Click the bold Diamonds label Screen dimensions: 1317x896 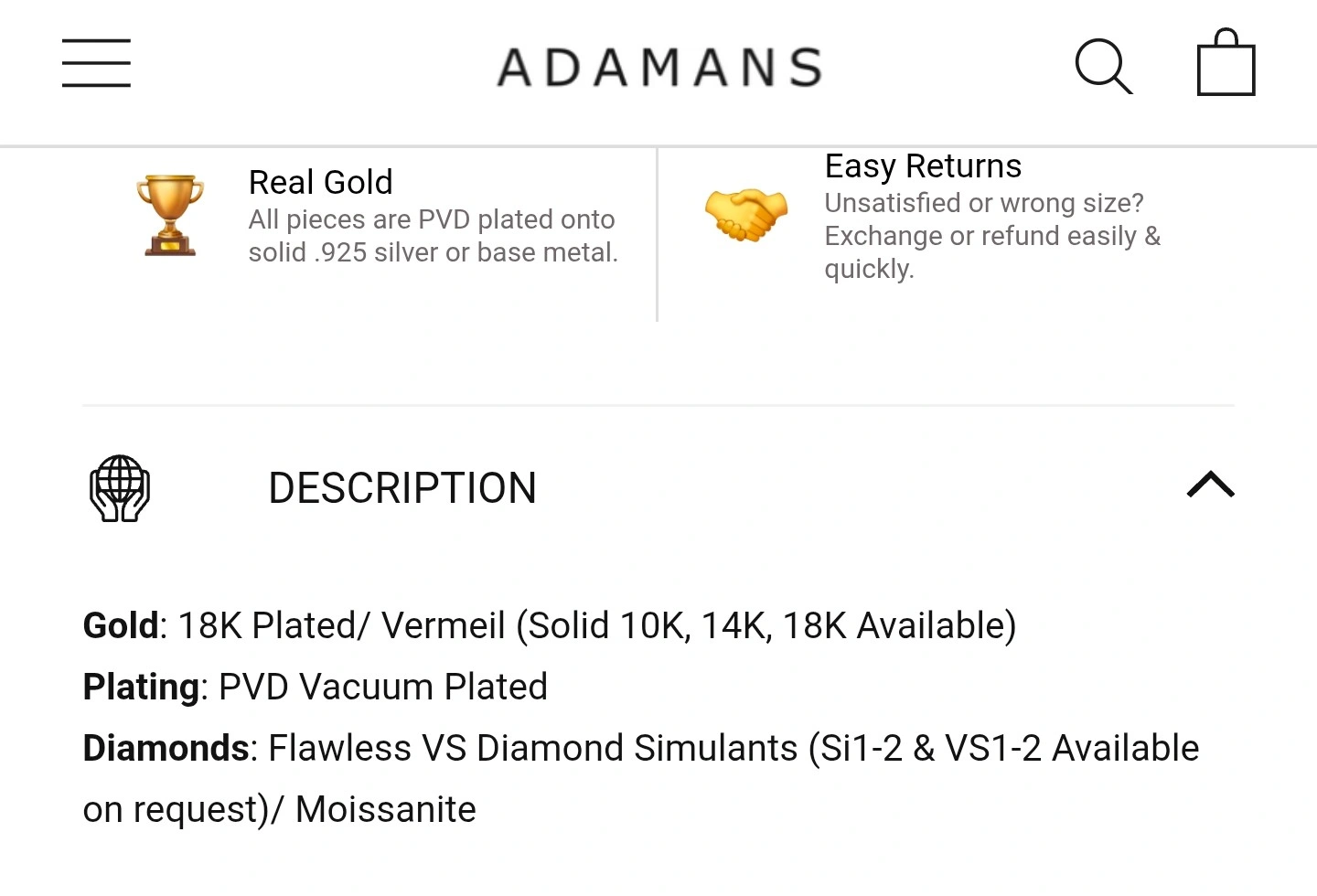click(166, 748)
